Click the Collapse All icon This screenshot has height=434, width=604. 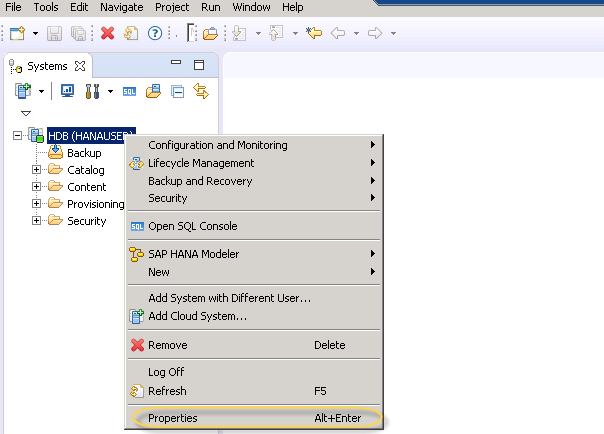click(178, 92)
